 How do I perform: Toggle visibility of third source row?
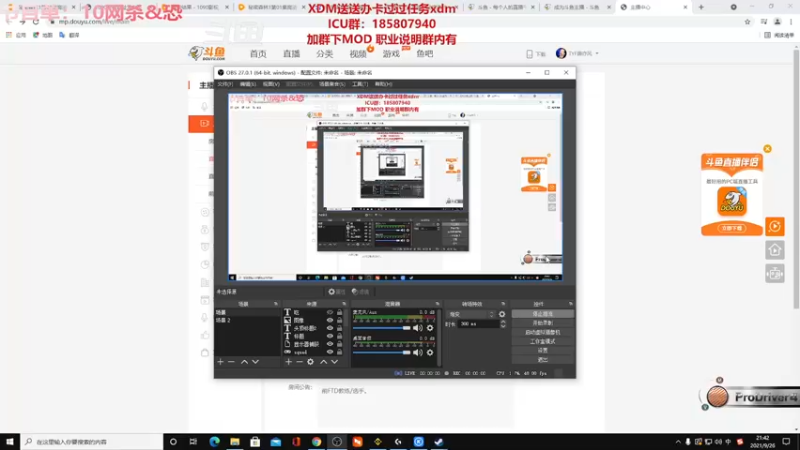tap(330, 328)
